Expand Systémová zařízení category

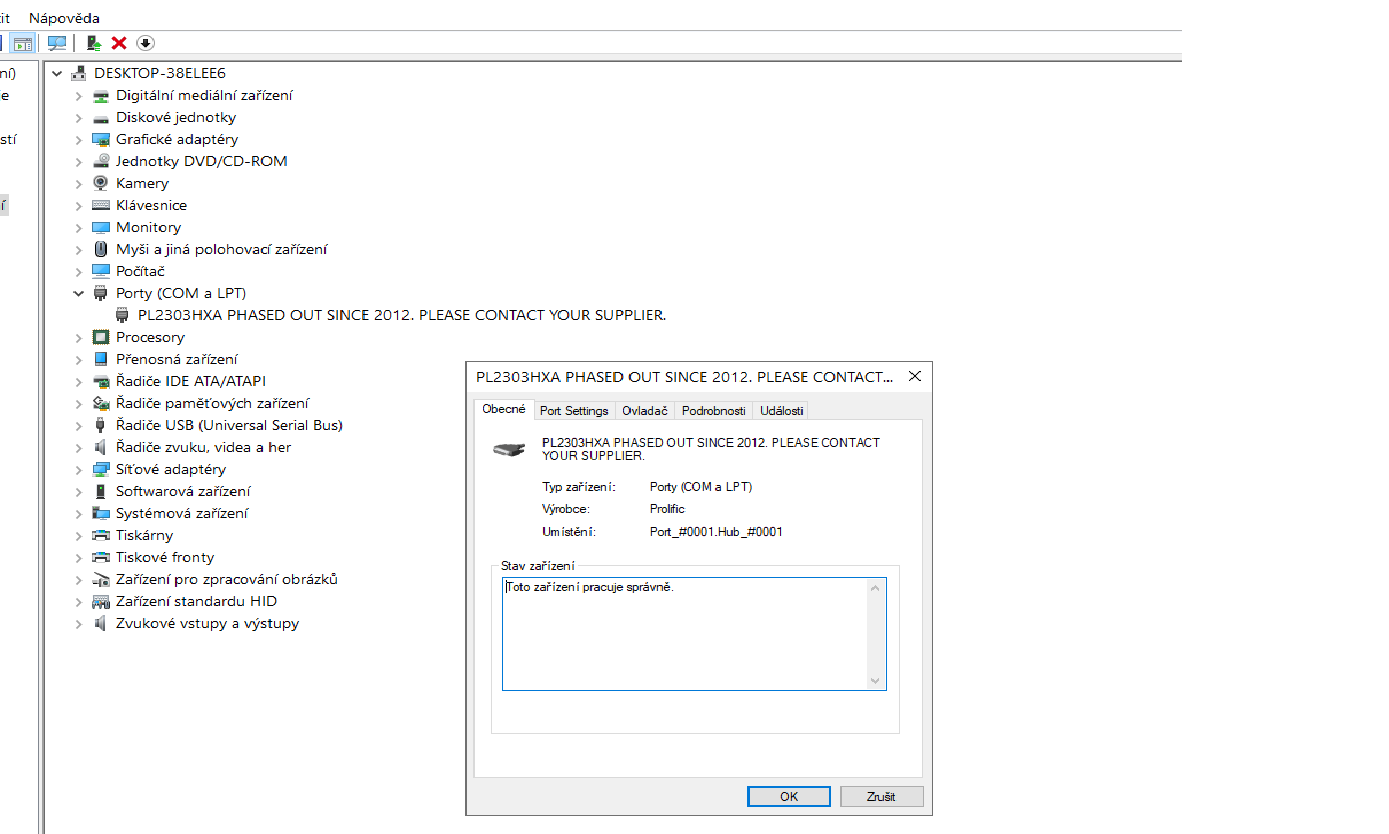pyautogui.click(x=78, y=513)
